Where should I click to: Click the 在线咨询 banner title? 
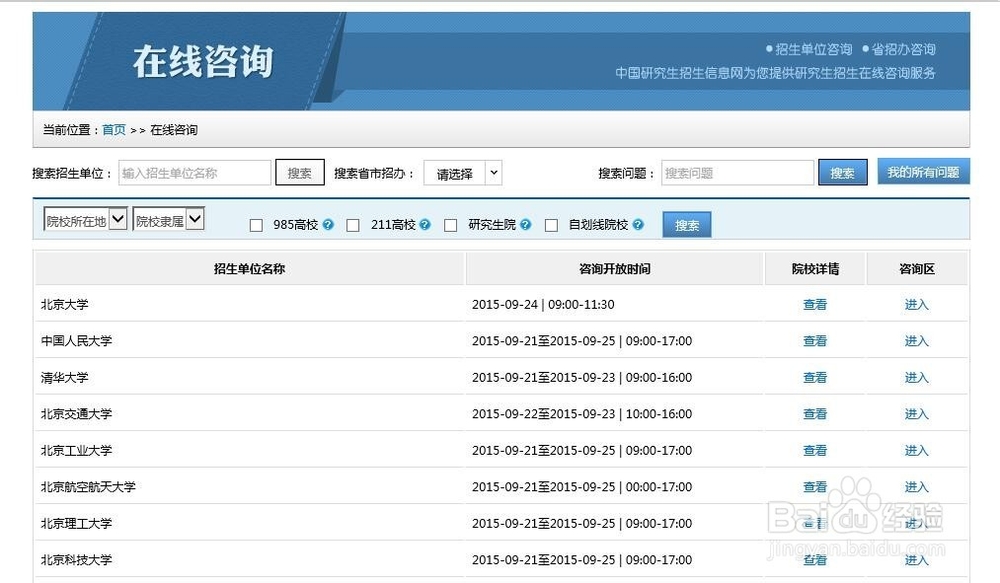pos(203,62)
